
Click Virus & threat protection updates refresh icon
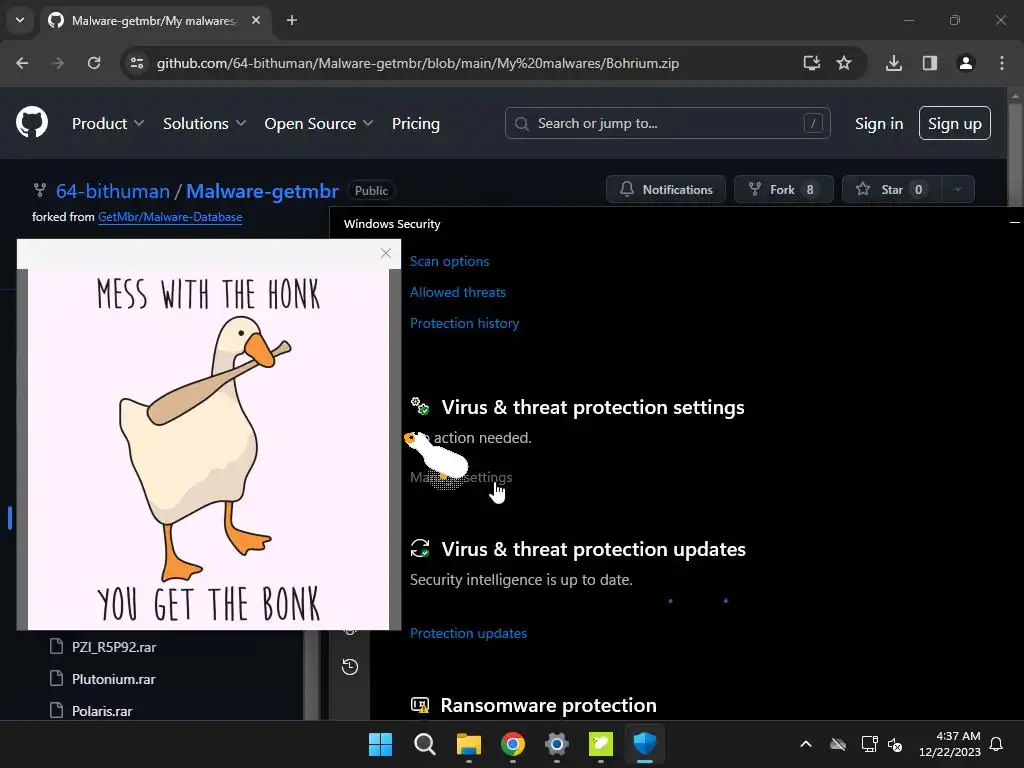[x=419, y=548]
